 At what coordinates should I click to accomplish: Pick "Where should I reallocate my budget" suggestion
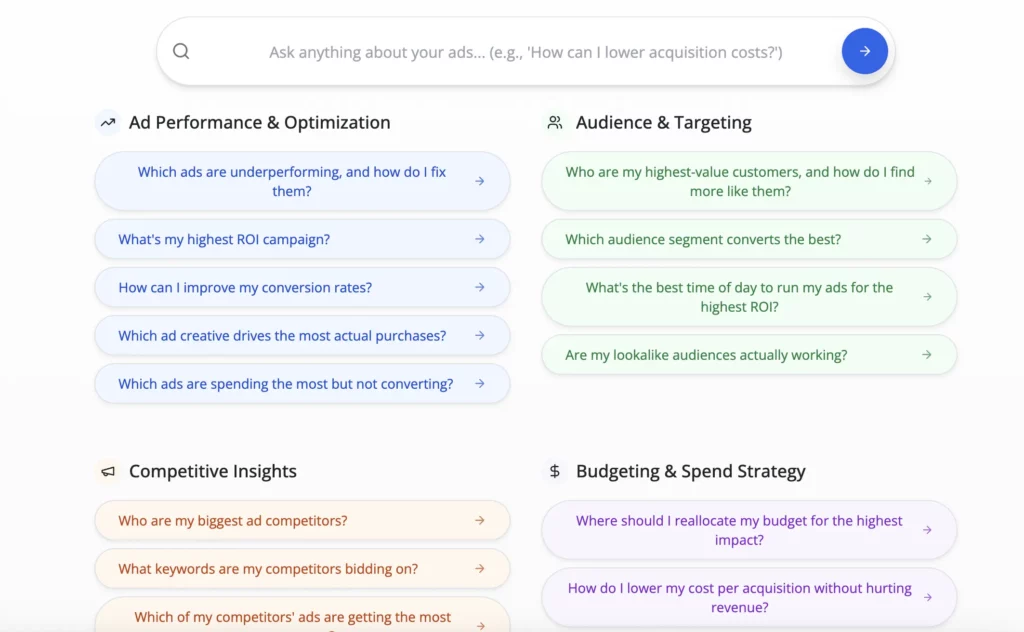(x=739, y=530)
